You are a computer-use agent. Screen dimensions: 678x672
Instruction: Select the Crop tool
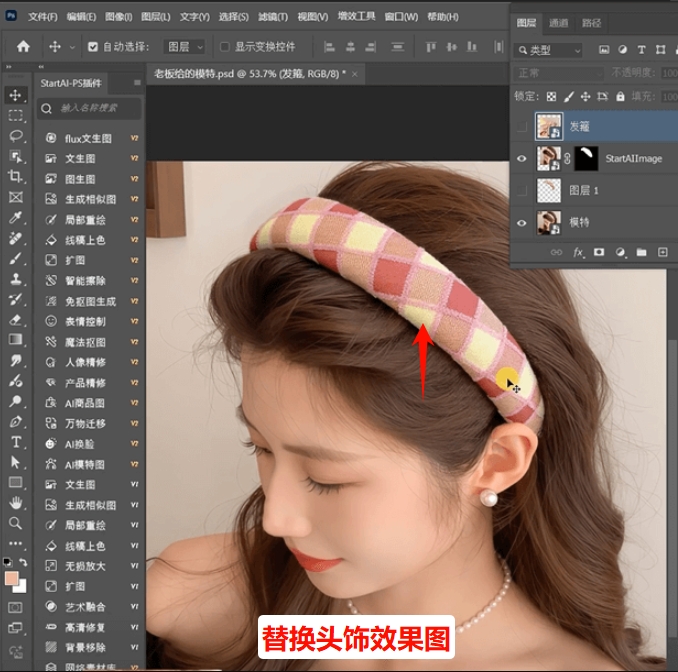(x=16, y=176)
